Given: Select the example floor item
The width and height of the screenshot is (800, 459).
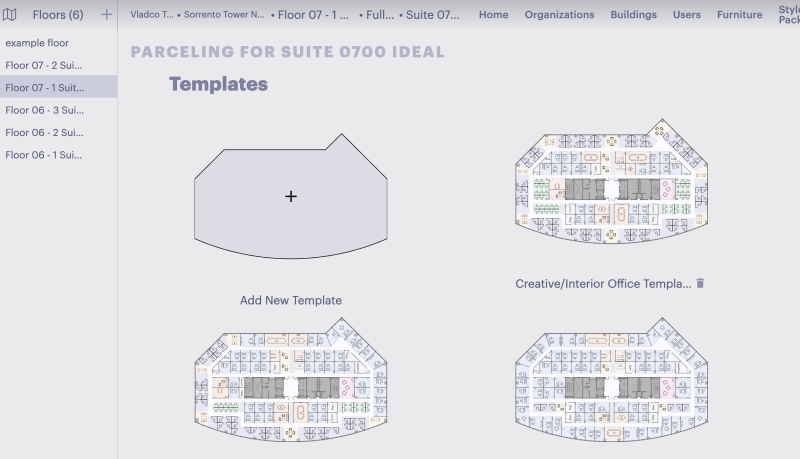Looking at the screenshot, I should click(37, 43).
